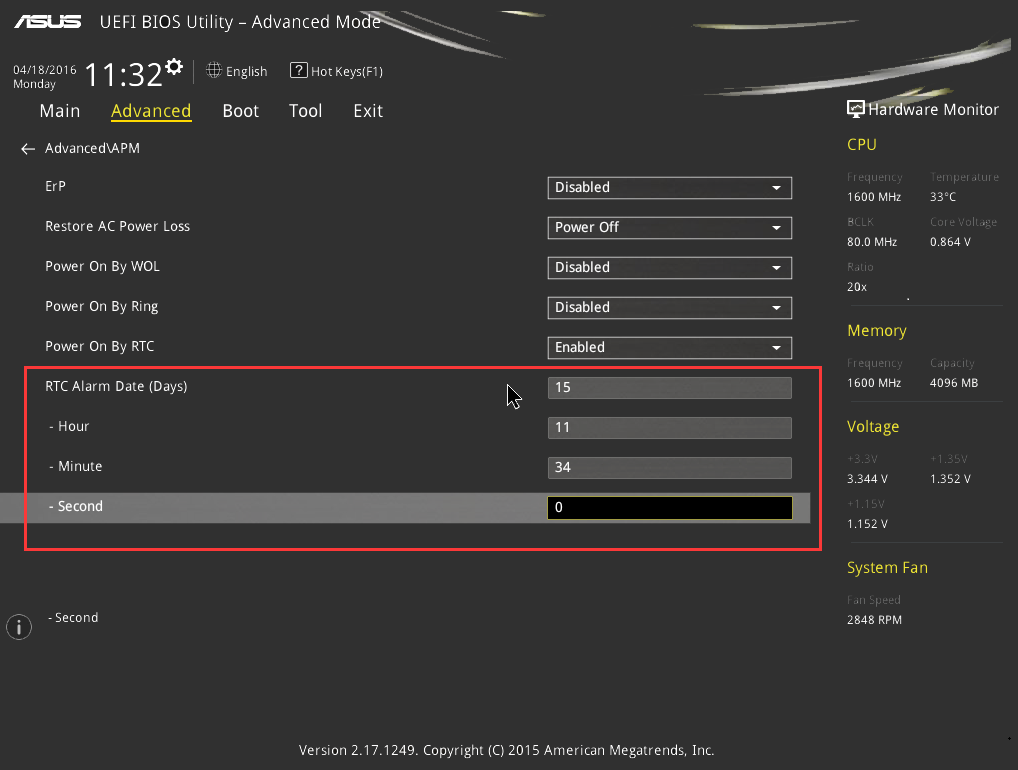Select the Power On By RTC label
The image size is (1018, 770).
click(x=99, y=346)
